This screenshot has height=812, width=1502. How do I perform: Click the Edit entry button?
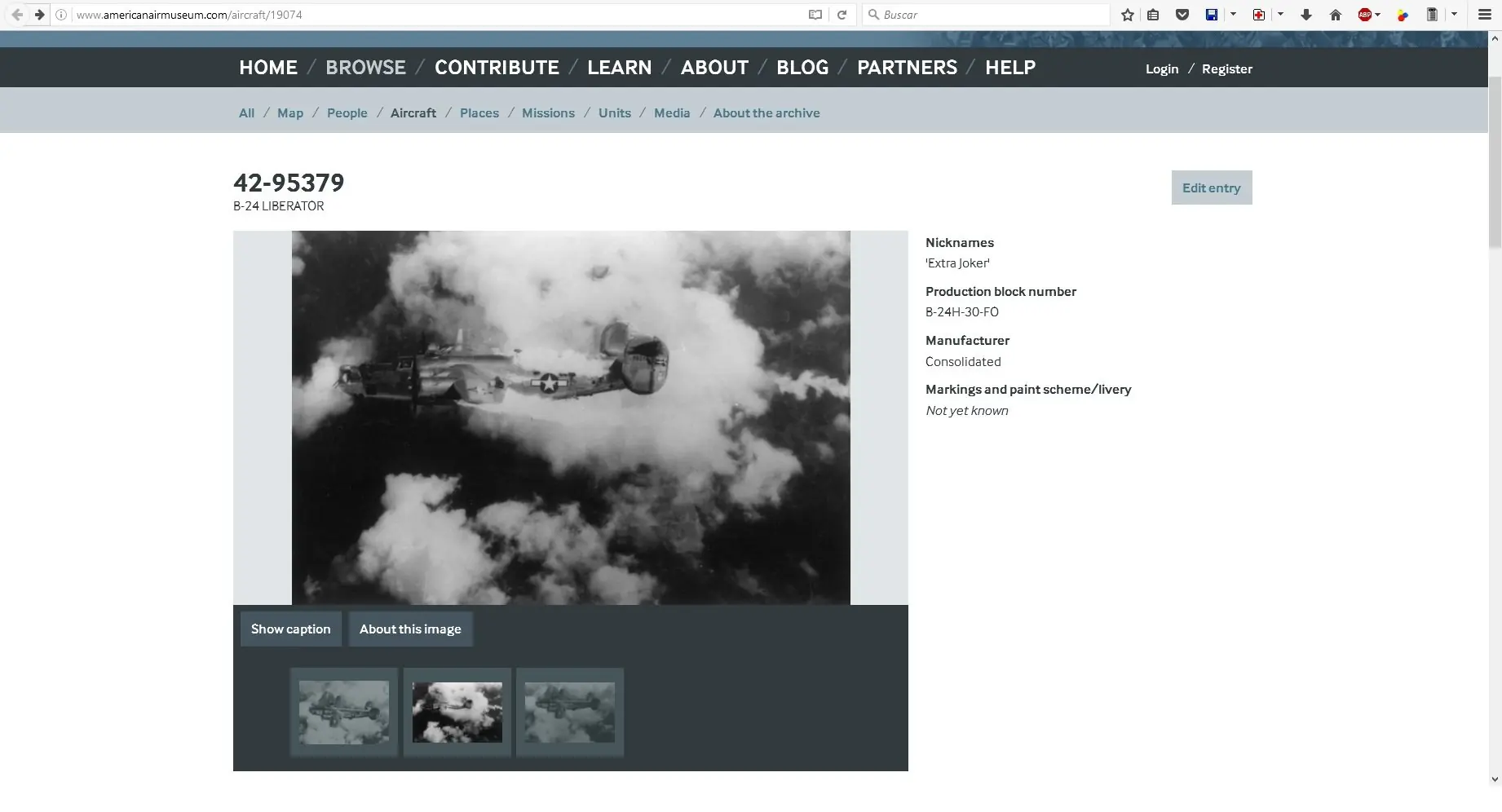click(1212, 188)
